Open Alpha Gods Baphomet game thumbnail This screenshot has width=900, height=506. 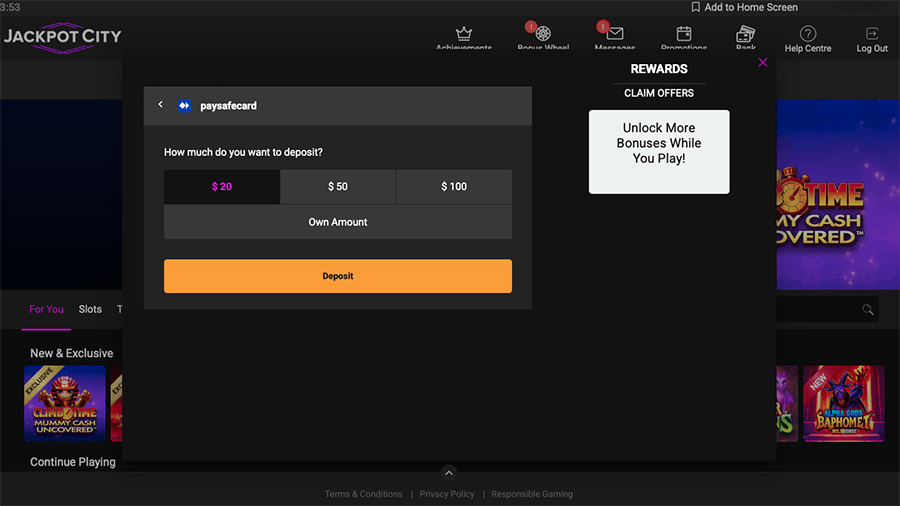pos(844,403)
